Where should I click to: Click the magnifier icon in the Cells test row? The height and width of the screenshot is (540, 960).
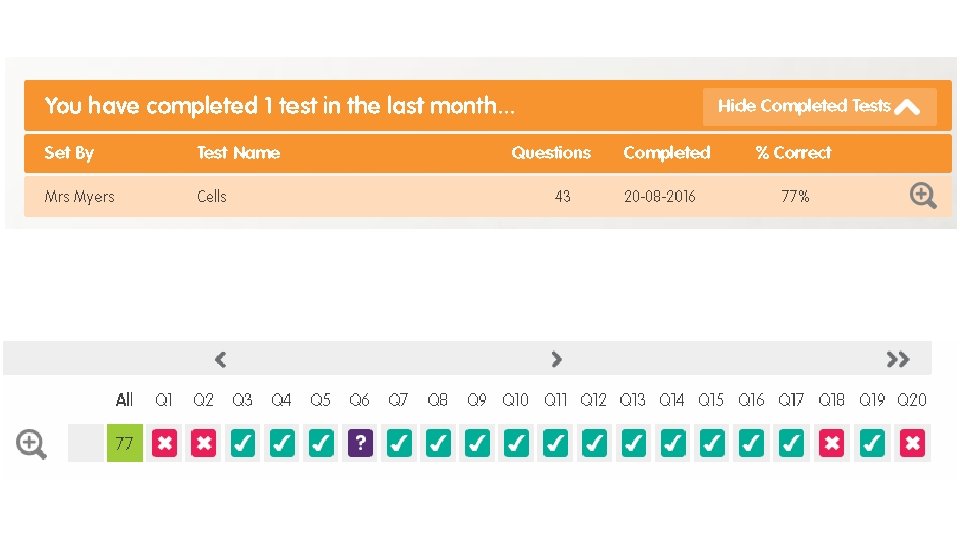(x=923, y=196)
